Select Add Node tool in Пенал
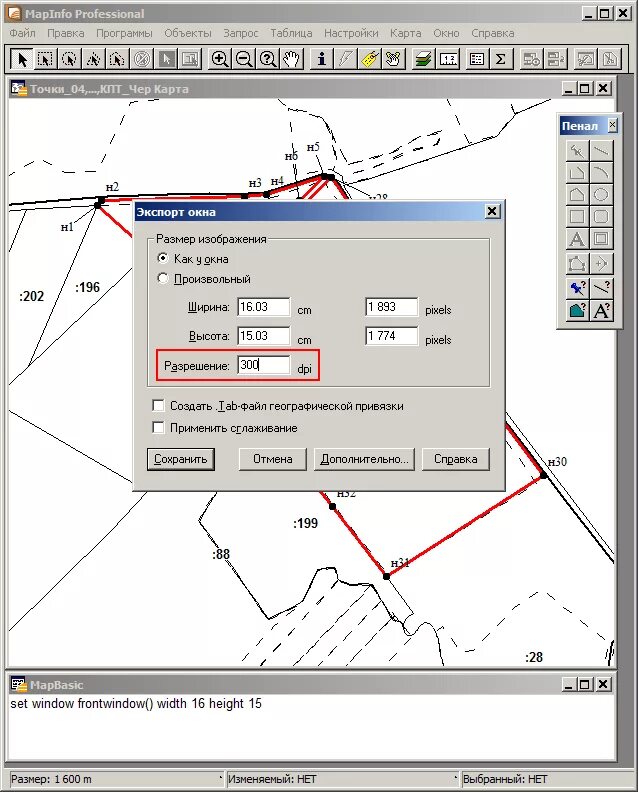The width and height of the screenshot is (638, 792). click(x=601, y=264)
